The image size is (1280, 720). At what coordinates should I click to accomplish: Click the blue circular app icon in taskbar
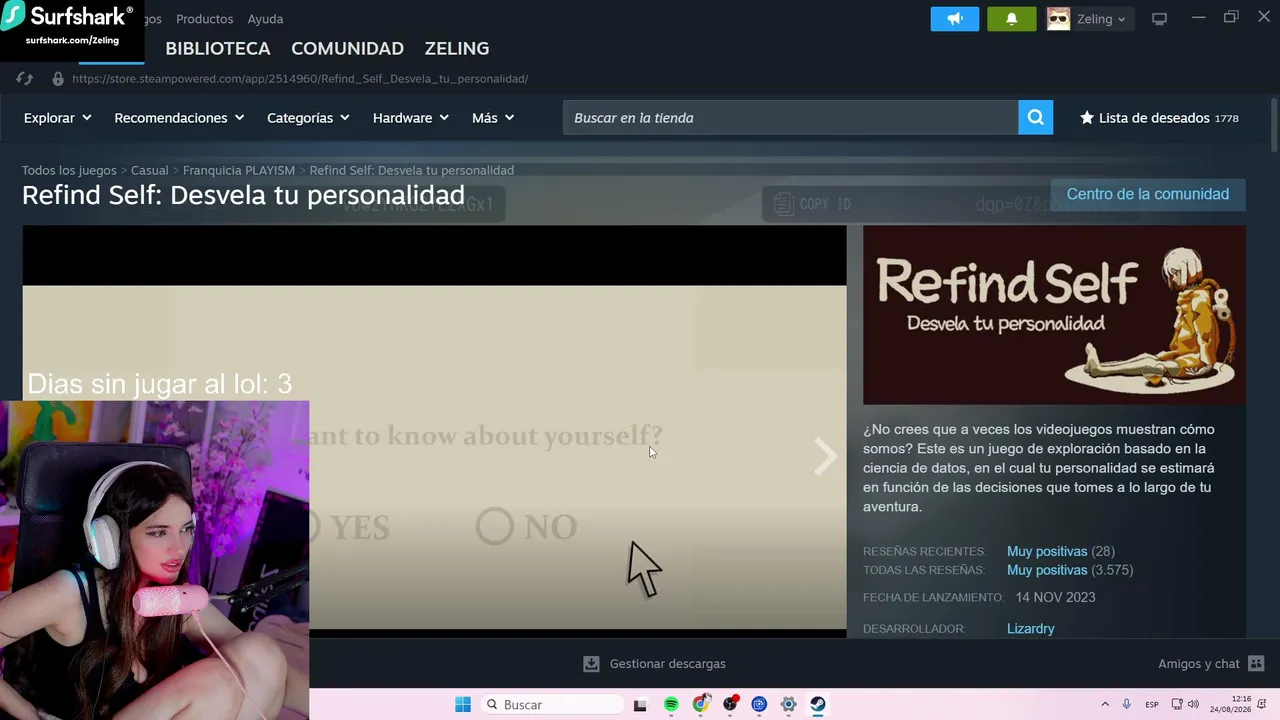[759, 705]
